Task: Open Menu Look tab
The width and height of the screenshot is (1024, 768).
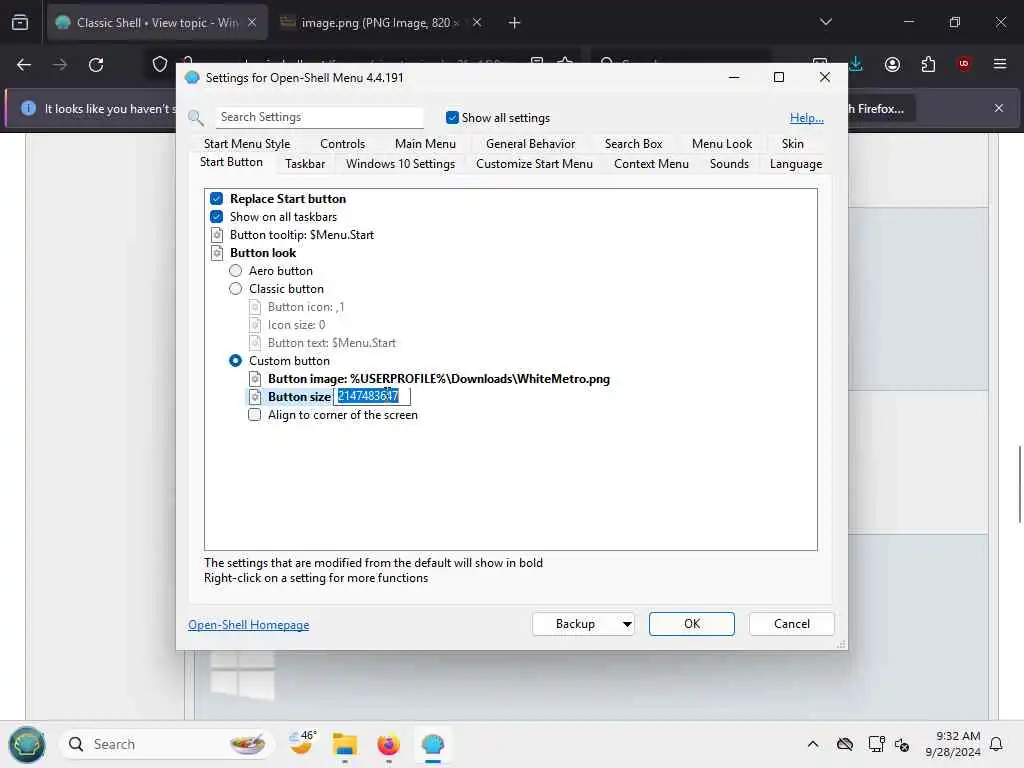Action: 722,144
